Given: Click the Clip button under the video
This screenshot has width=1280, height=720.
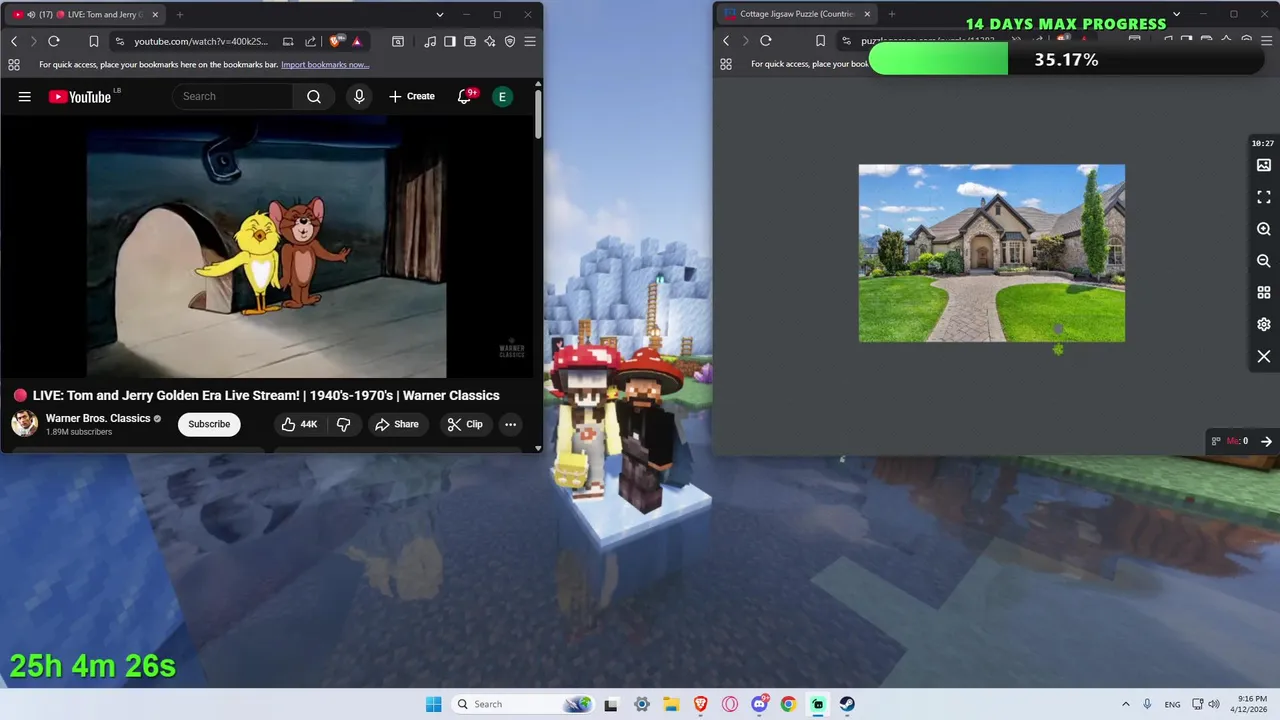Looking at the screenshot, I should point(465,424).
